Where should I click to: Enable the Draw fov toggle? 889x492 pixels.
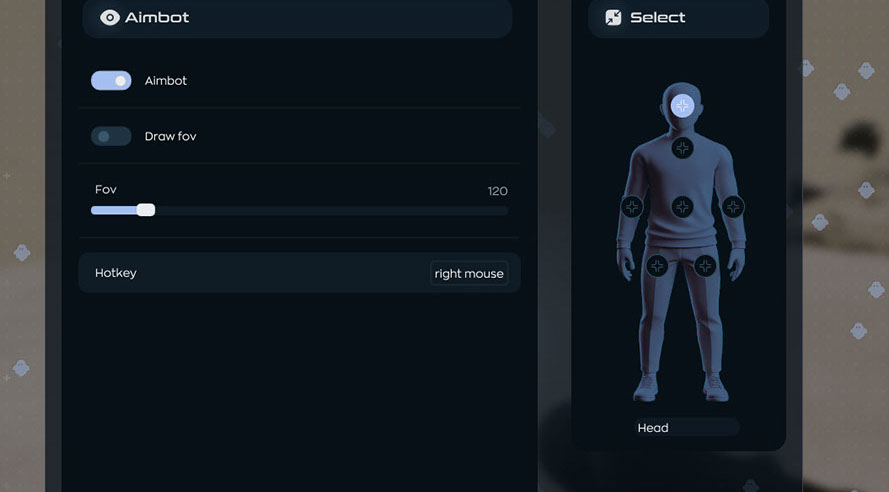[111, 136]
